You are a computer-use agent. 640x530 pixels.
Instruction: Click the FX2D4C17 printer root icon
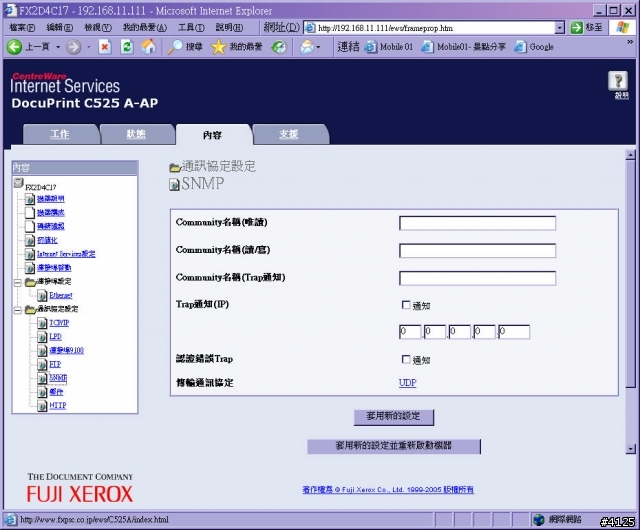coord(18,183)
